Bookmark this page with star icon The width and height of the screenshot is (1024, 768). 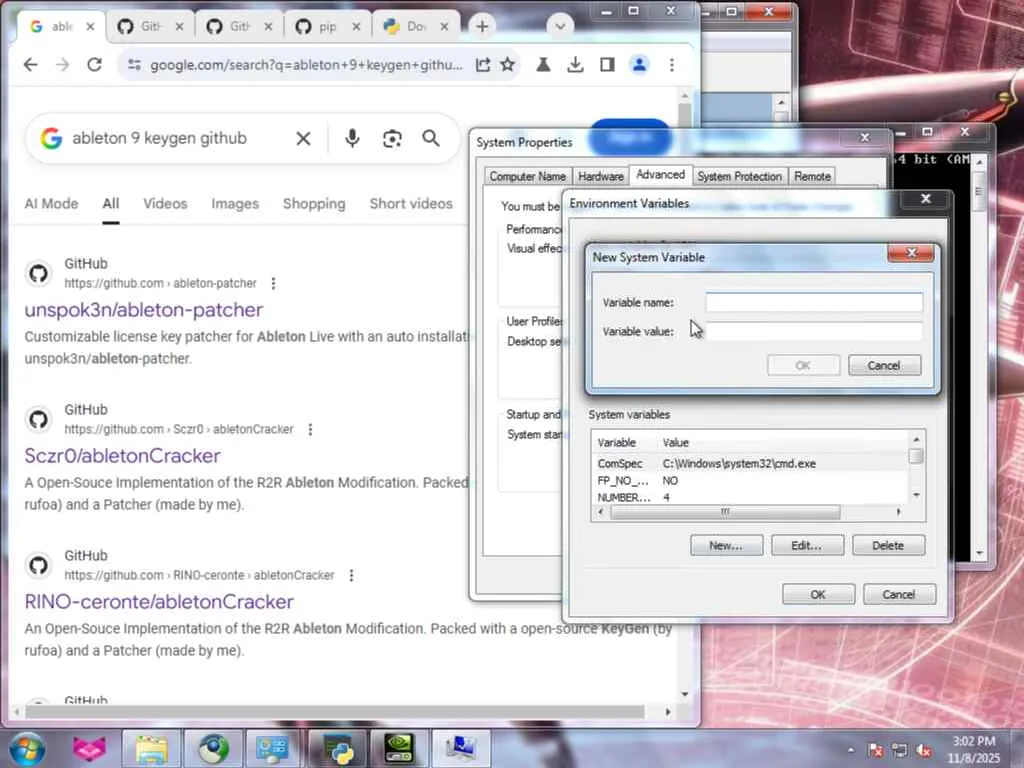point(507,65)
